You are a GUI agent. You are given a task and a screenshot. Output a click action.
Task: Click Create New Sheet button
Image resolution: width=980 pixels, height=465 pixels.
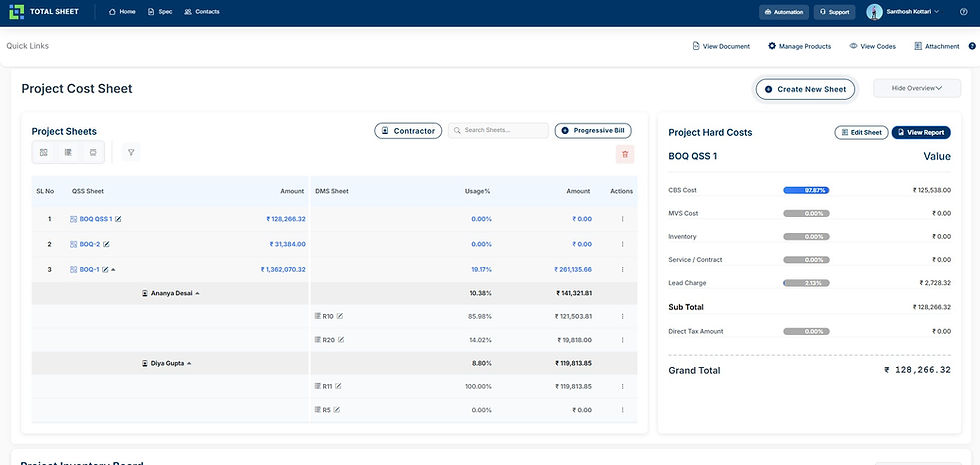pos(805,89)
